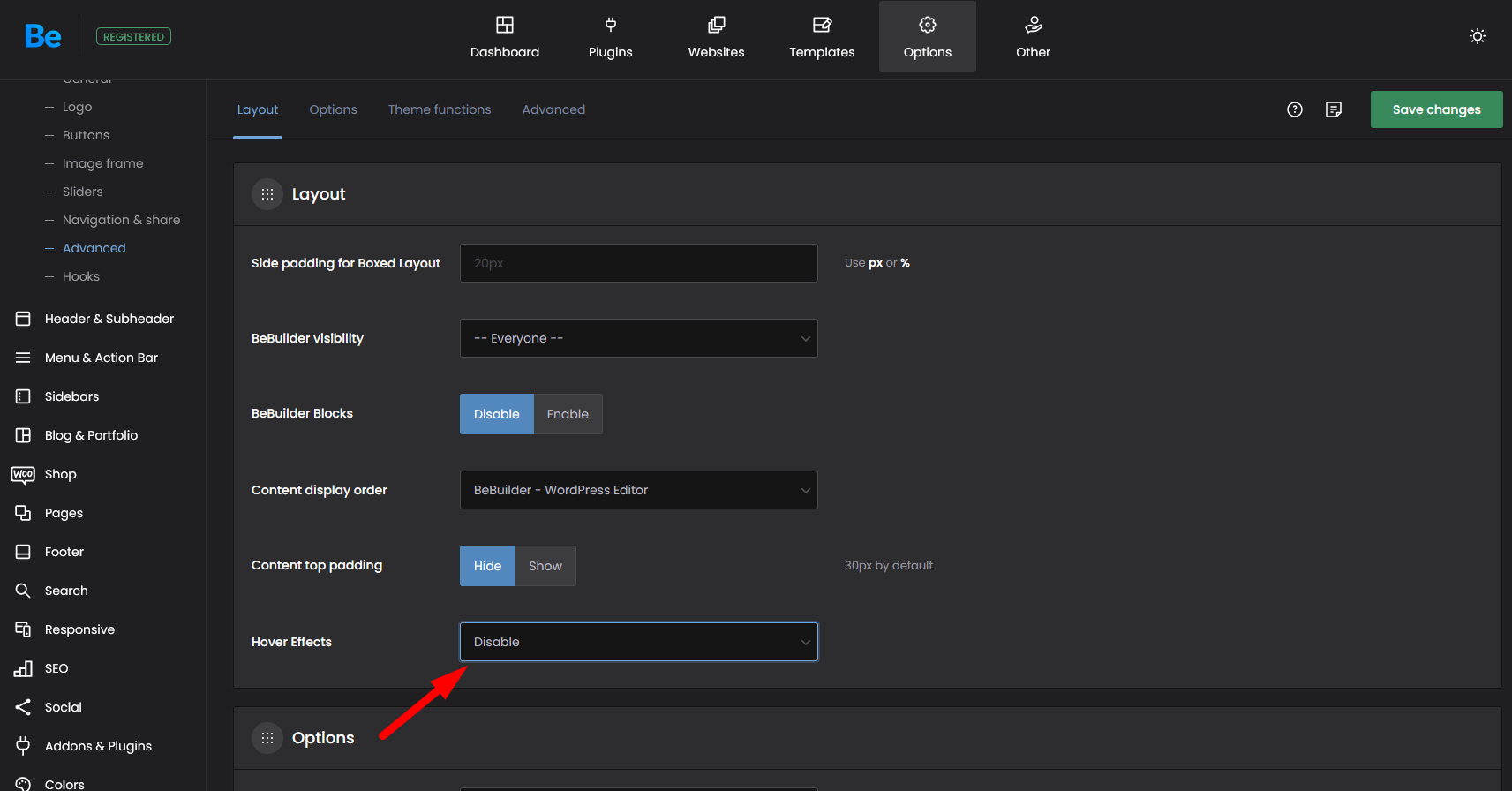Click the Dashboard grid icon
The width and height of the screenshot is (1512, 791).
pyautogui.click(x=505, y=25)
